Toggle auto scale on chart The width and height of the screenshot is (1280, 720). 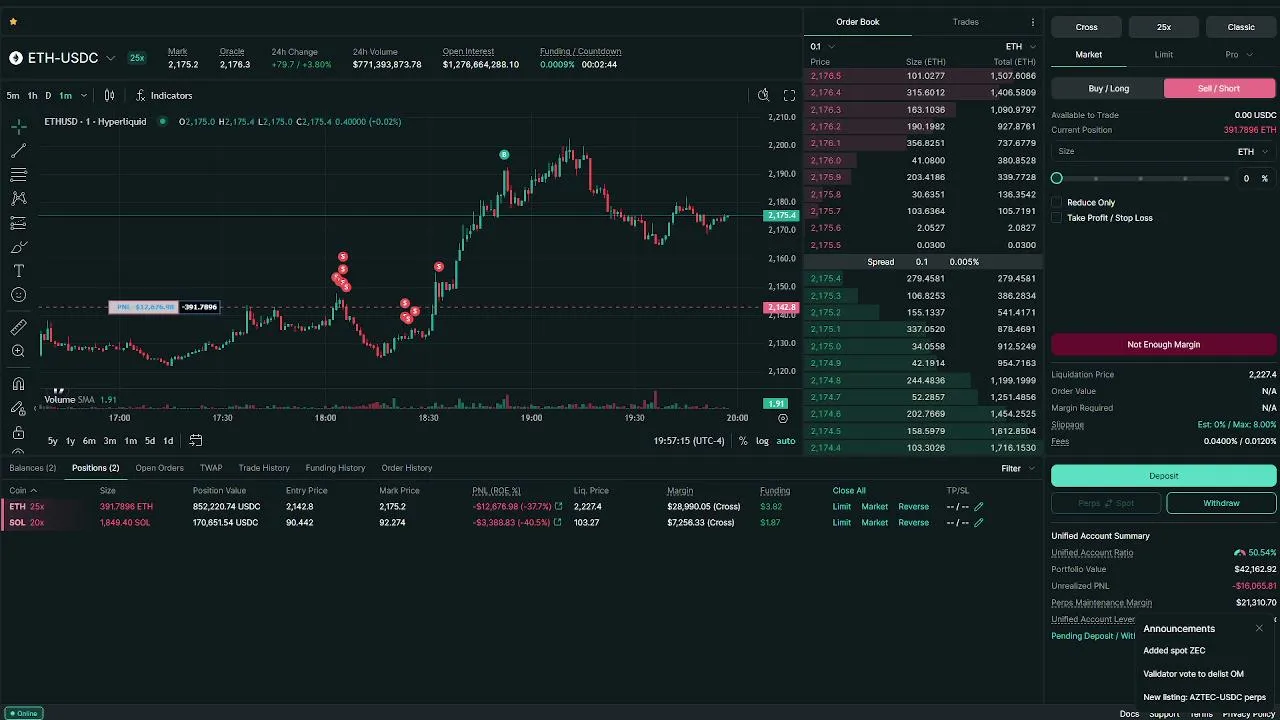(786, 441)
